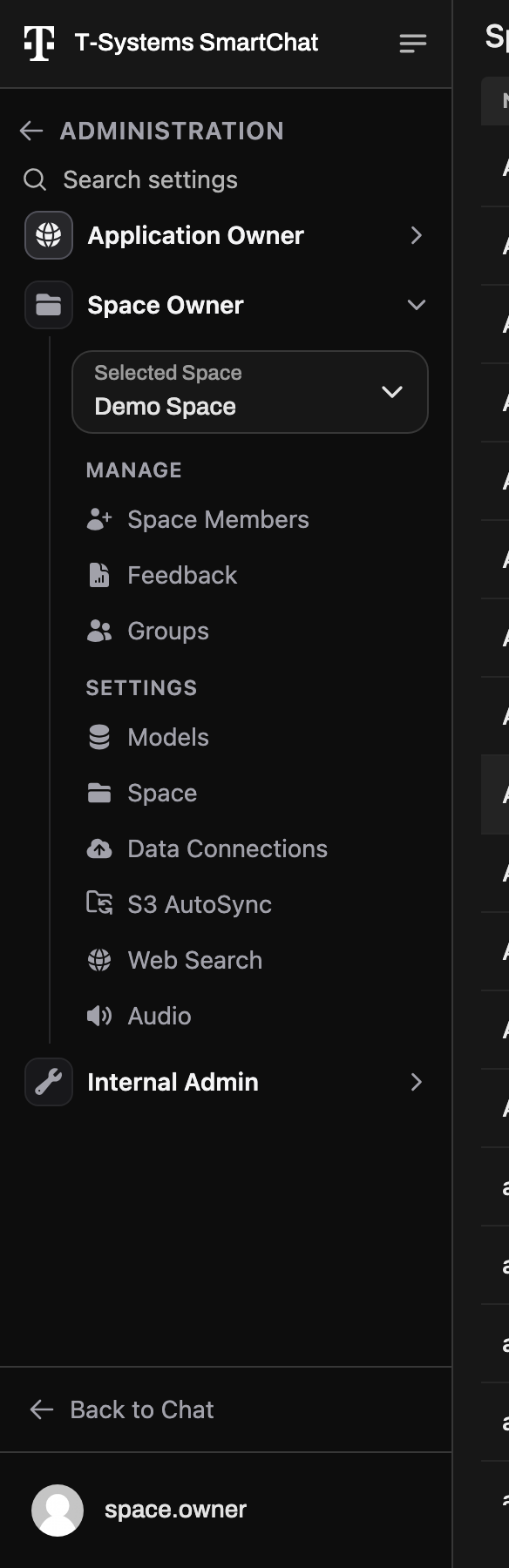Click the Space Owner label
Image resolution: width=509 pixels, height=1568 pixels.
(166, 305)
